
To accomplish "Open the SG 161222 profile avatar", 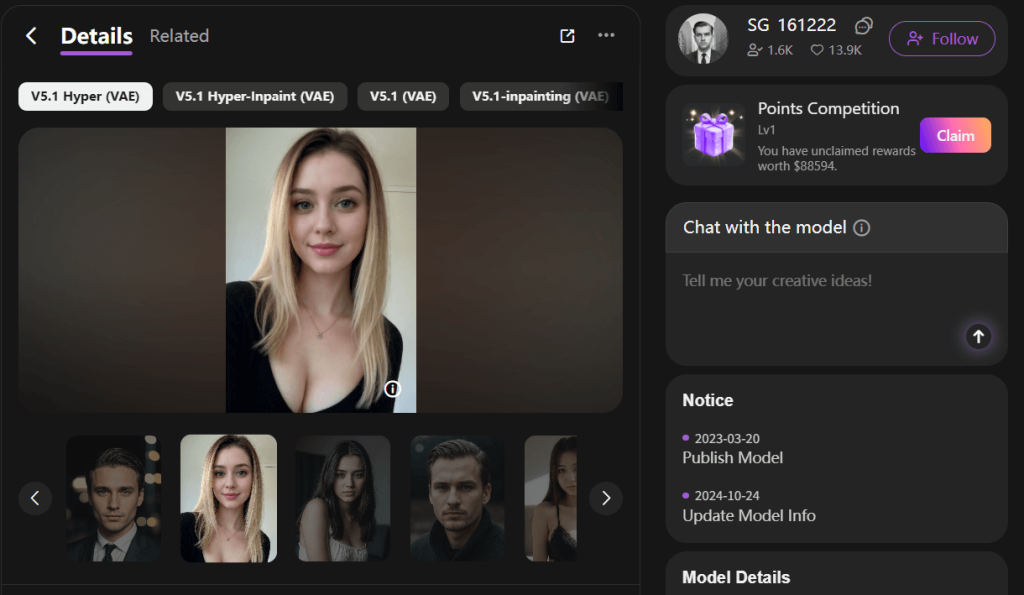I will tap(703, 39).
